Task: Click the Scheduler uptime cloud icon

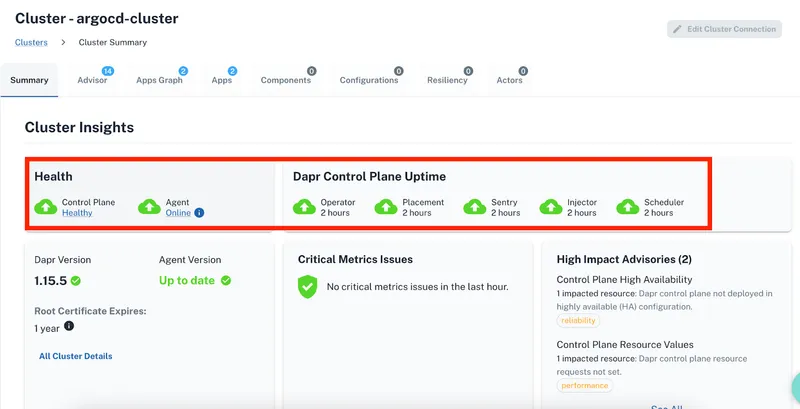Action: (x=627, y=207)
